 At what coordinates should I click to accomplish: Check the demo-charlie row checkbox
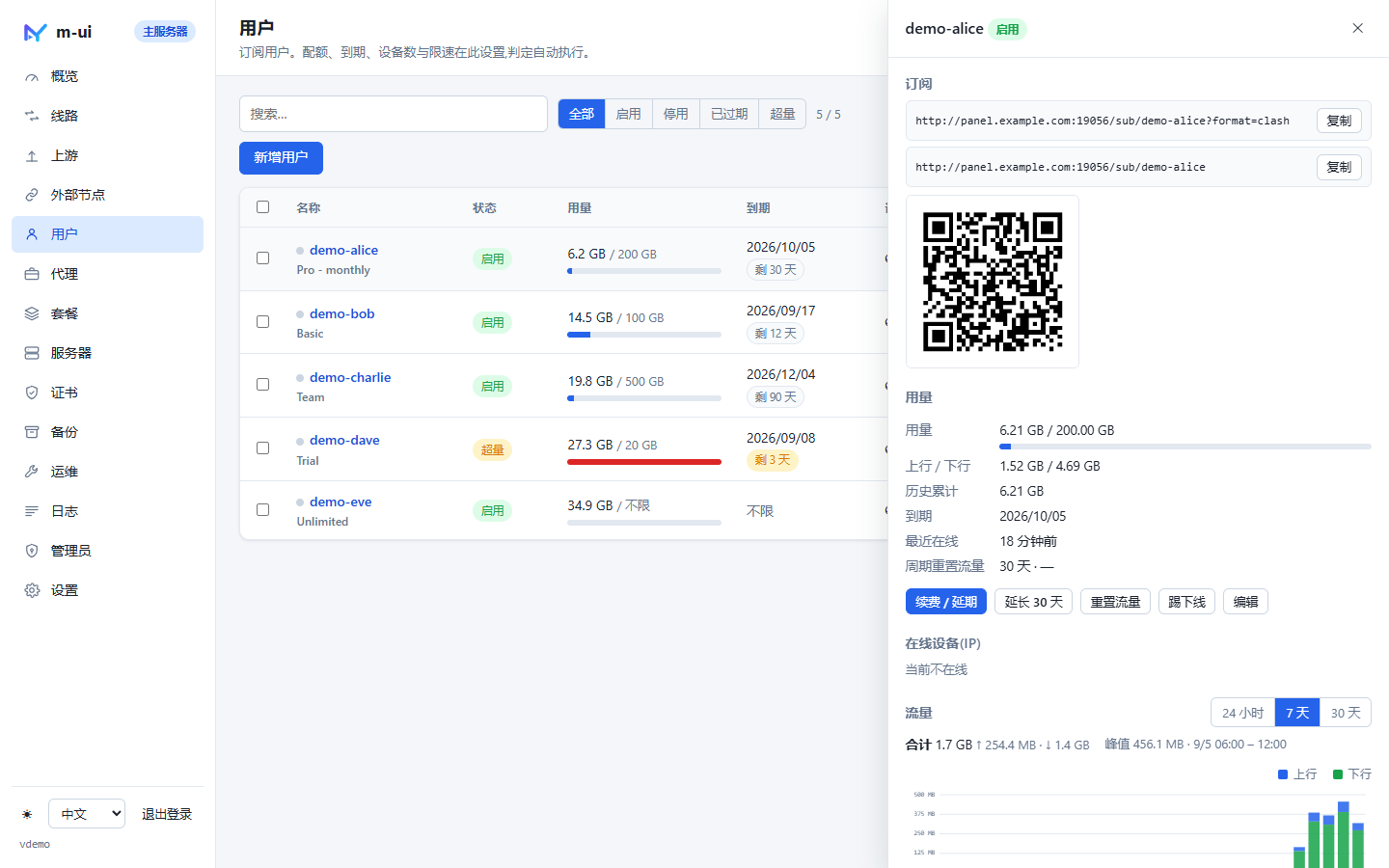click(262, 384)
